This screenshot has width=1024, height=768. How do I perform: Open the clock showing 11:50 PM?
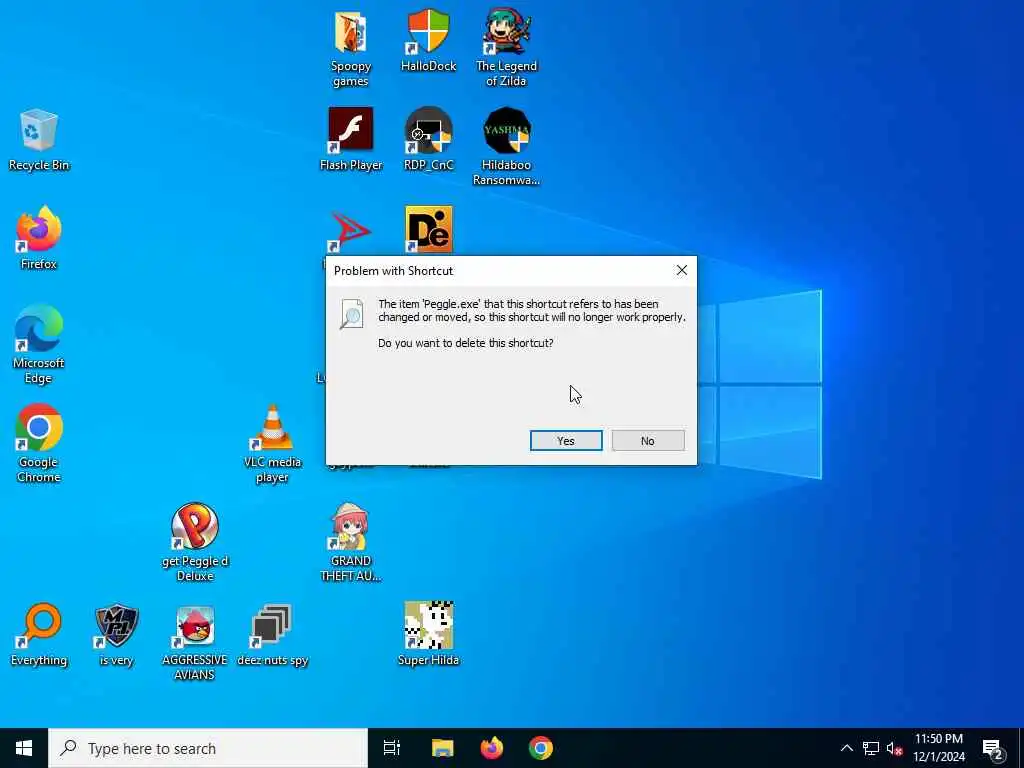coord(938,748)
